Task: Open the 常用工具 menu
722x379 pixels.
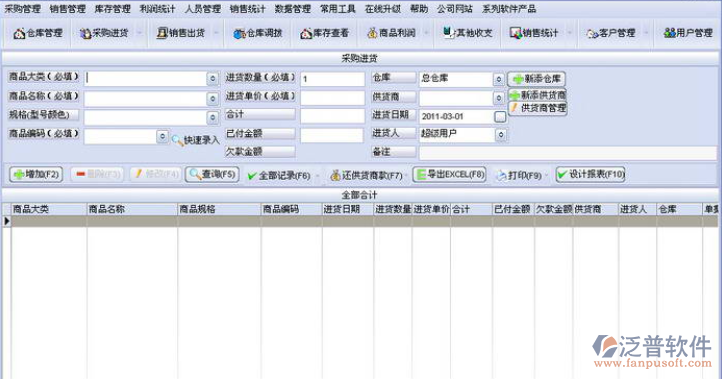Action: point(338,9)
